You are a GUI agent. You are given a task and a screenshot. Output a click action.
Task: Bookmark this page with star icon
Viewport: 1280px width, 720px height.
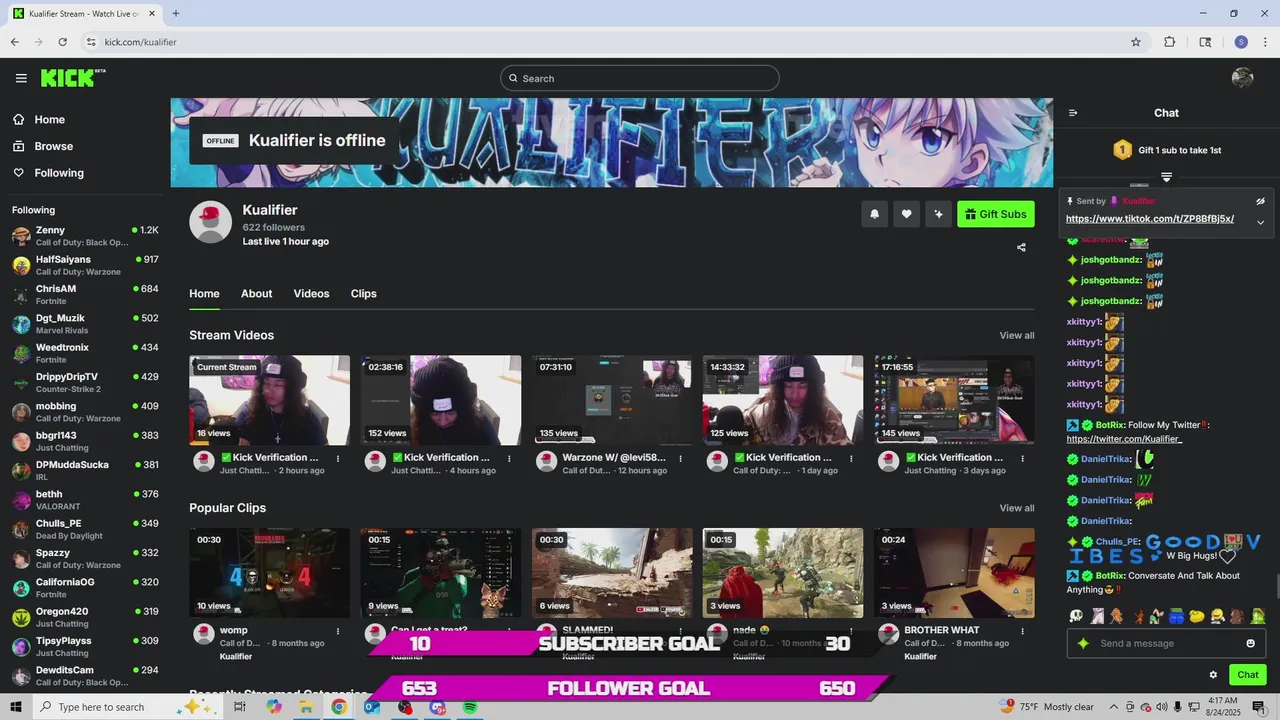[1136, 42]
